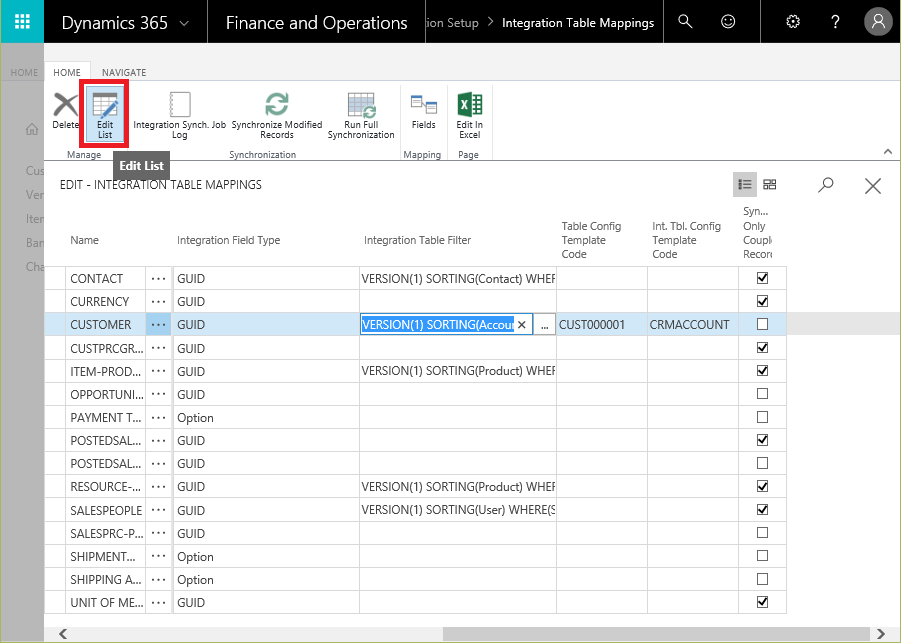Image resolution: width=901 pixels, height=643 pixels.
Task: Open the search magnifier in top bar
Action: pyautogui.click(x=685, y=22)
